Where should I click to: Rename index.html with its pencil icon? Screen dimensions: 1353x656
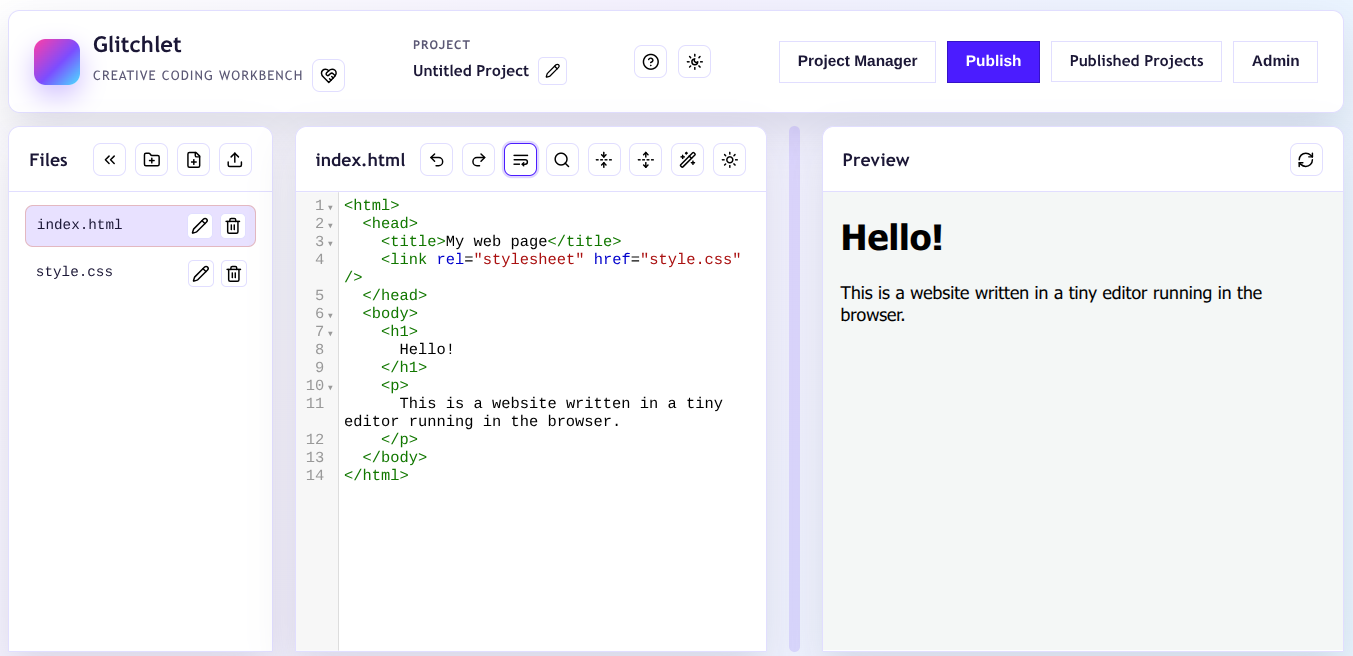tap(200, 226)
